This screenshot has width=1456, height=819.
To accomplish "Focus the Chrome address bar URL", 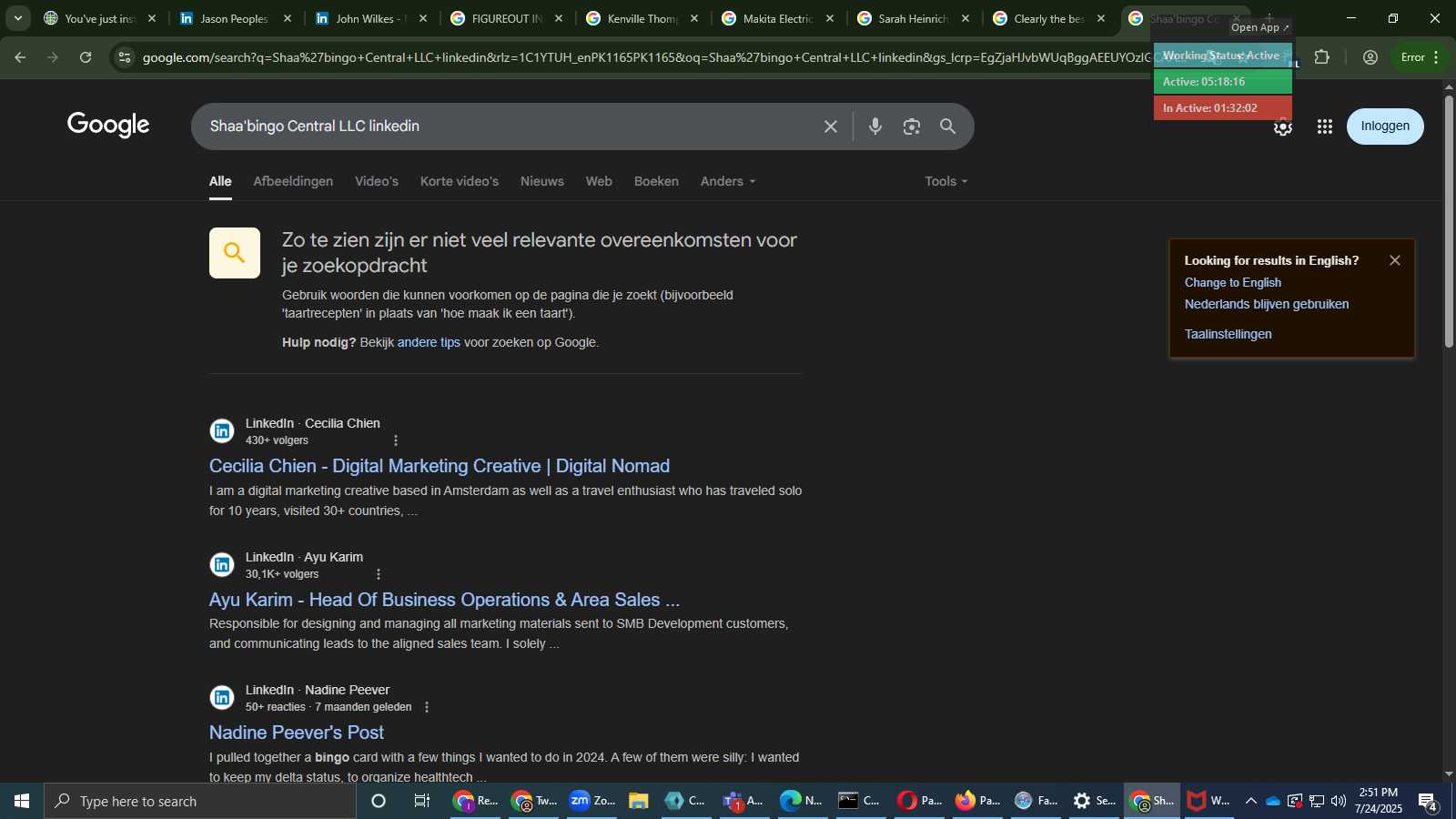I will click(x=646, y=57).
